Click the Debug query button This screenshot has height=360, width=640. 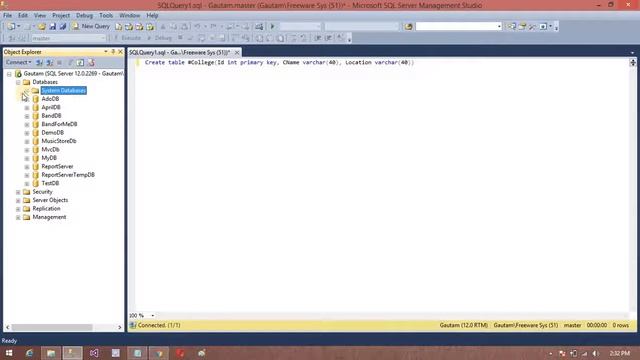pos(160,38)
